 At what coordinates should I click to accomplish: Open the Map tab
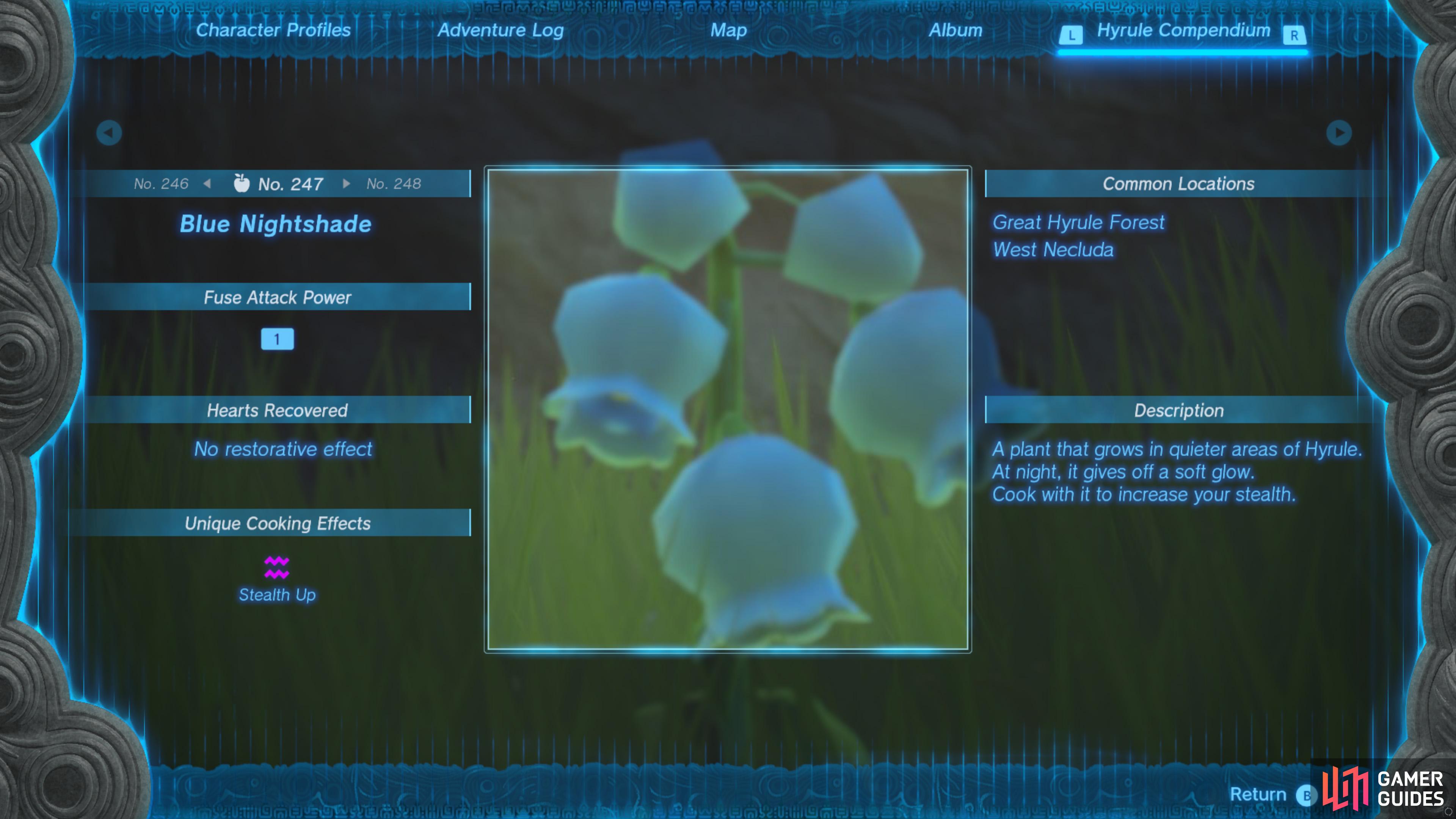[x=728, y=30]
